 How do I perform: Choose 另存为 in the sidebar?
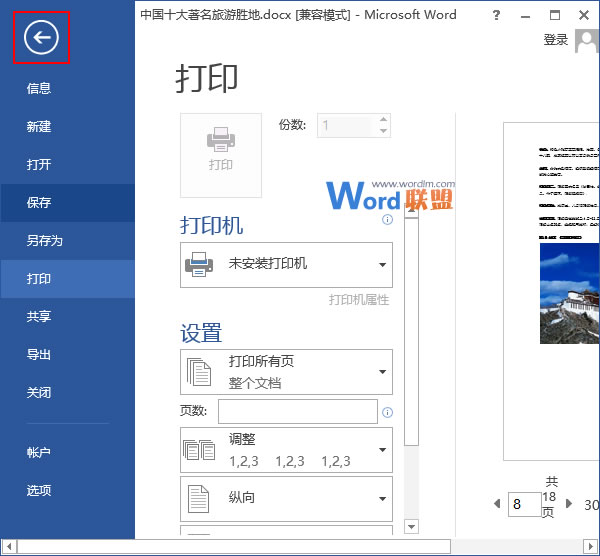(44, 240)
